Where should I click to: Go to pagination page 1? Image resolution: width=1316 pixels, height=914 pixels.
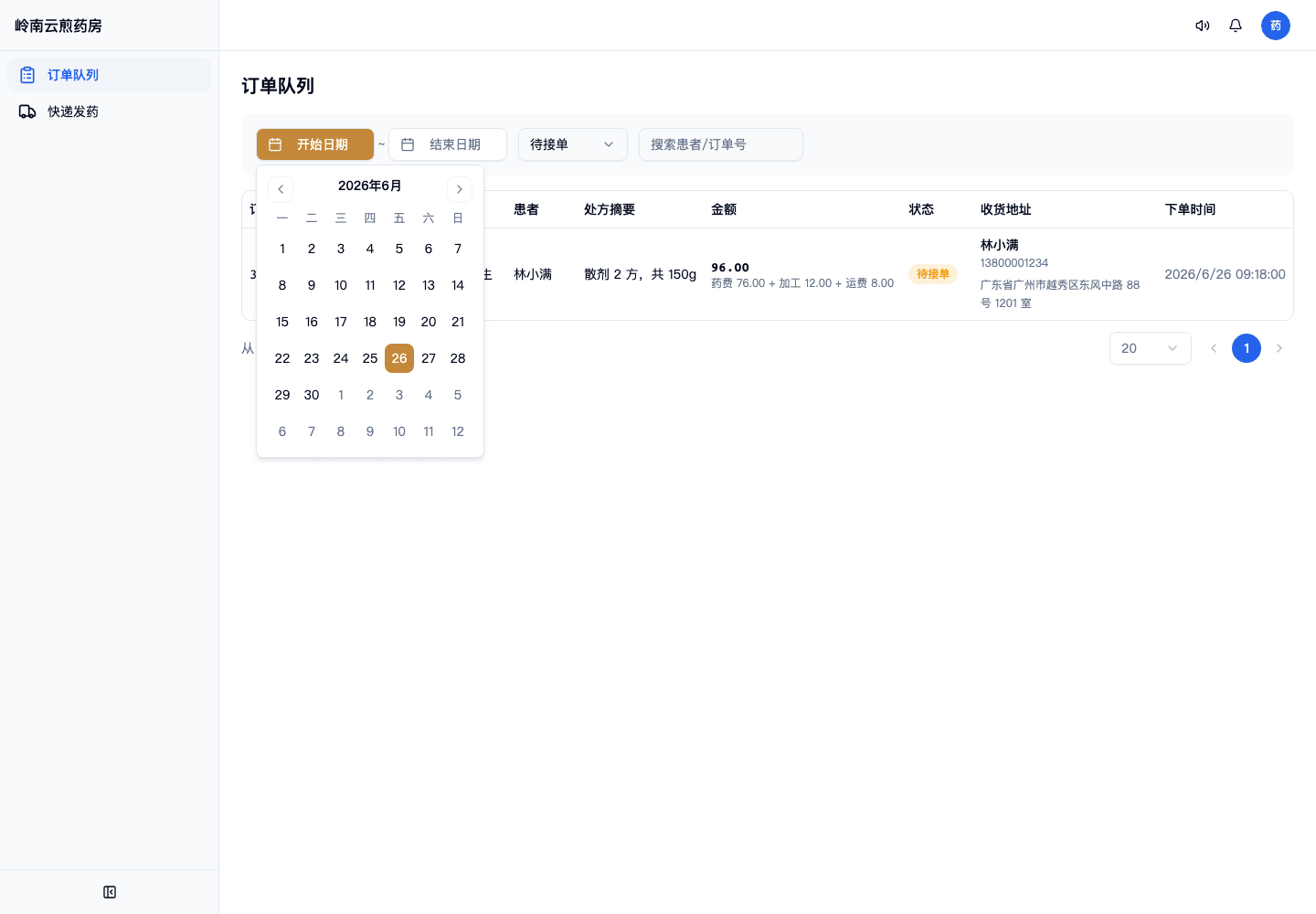tap(1247, 348)
